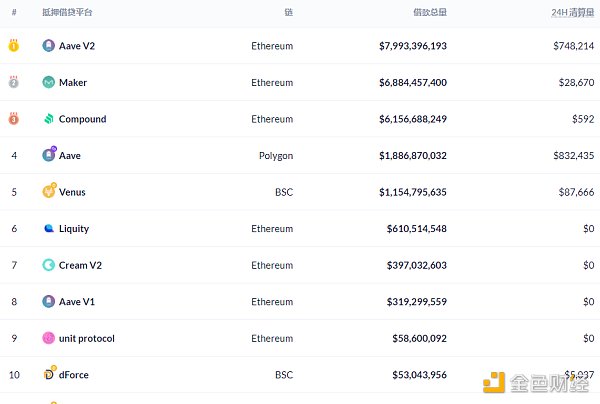The width and height of the screenshot is (600, 404).
Task: Click the Cream V2 logo icon
Action: 48,265
